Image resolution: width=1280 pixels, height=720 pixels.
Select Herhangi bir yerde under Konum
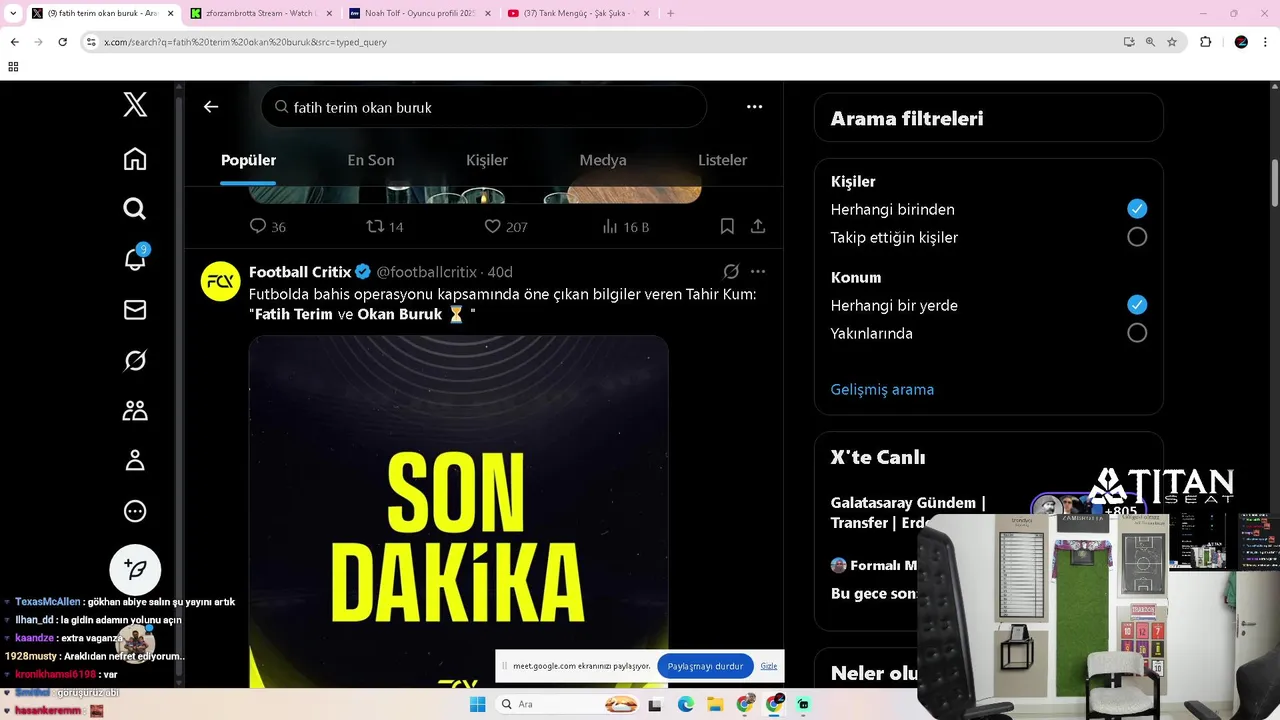pos(1137,305)
